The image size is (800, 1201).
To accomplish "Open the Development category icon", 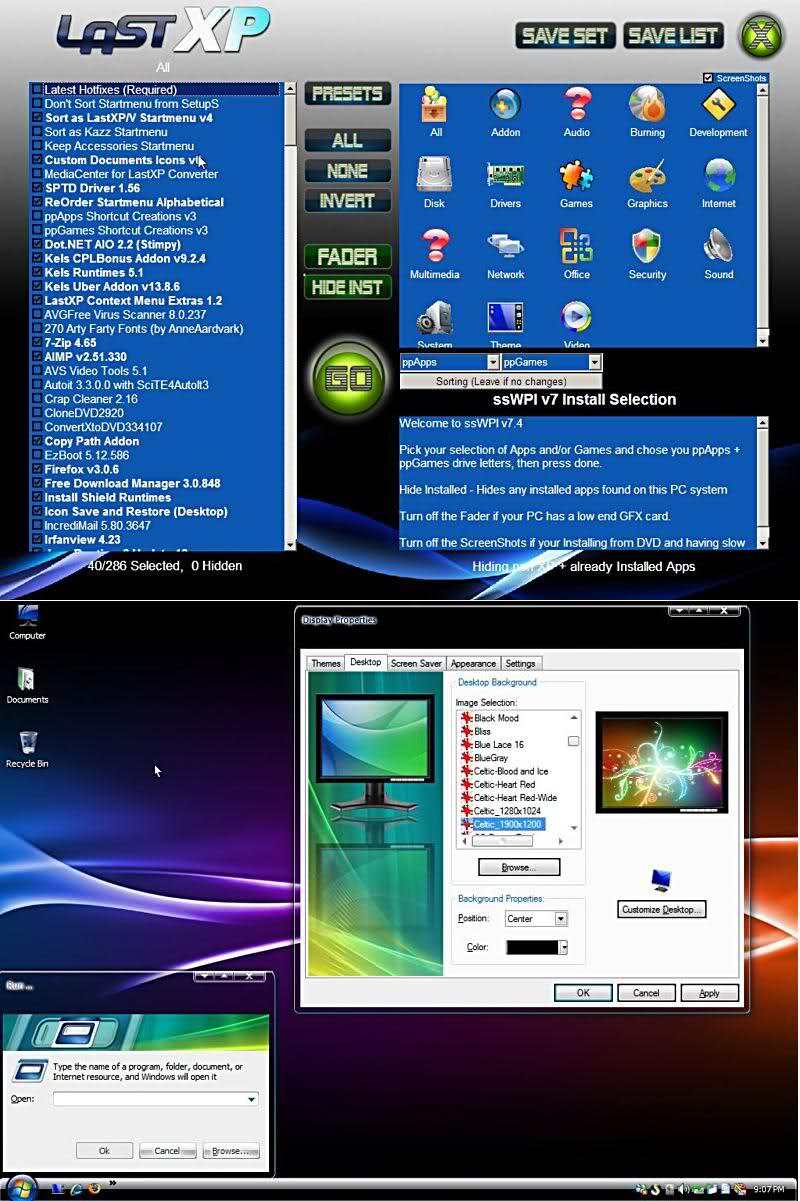I will (x=718, y=106).
